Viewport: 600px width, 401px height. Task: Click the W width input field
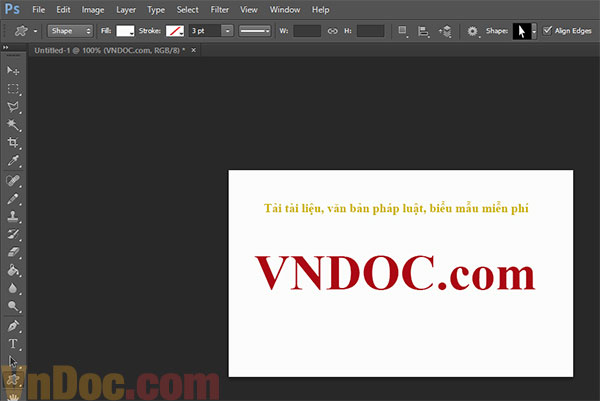[307, 31]
